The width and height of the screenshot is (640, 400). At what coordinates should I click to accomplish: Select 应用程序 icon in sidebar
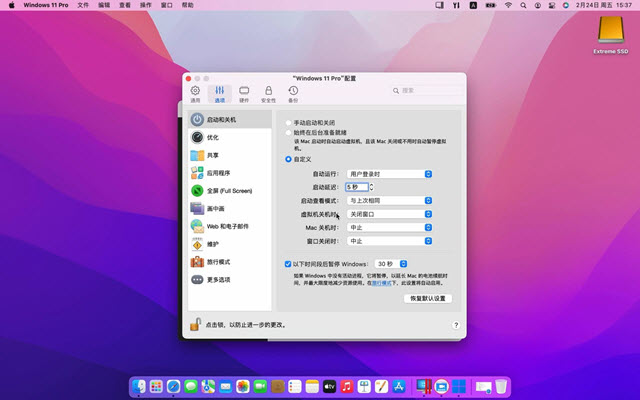197,173
